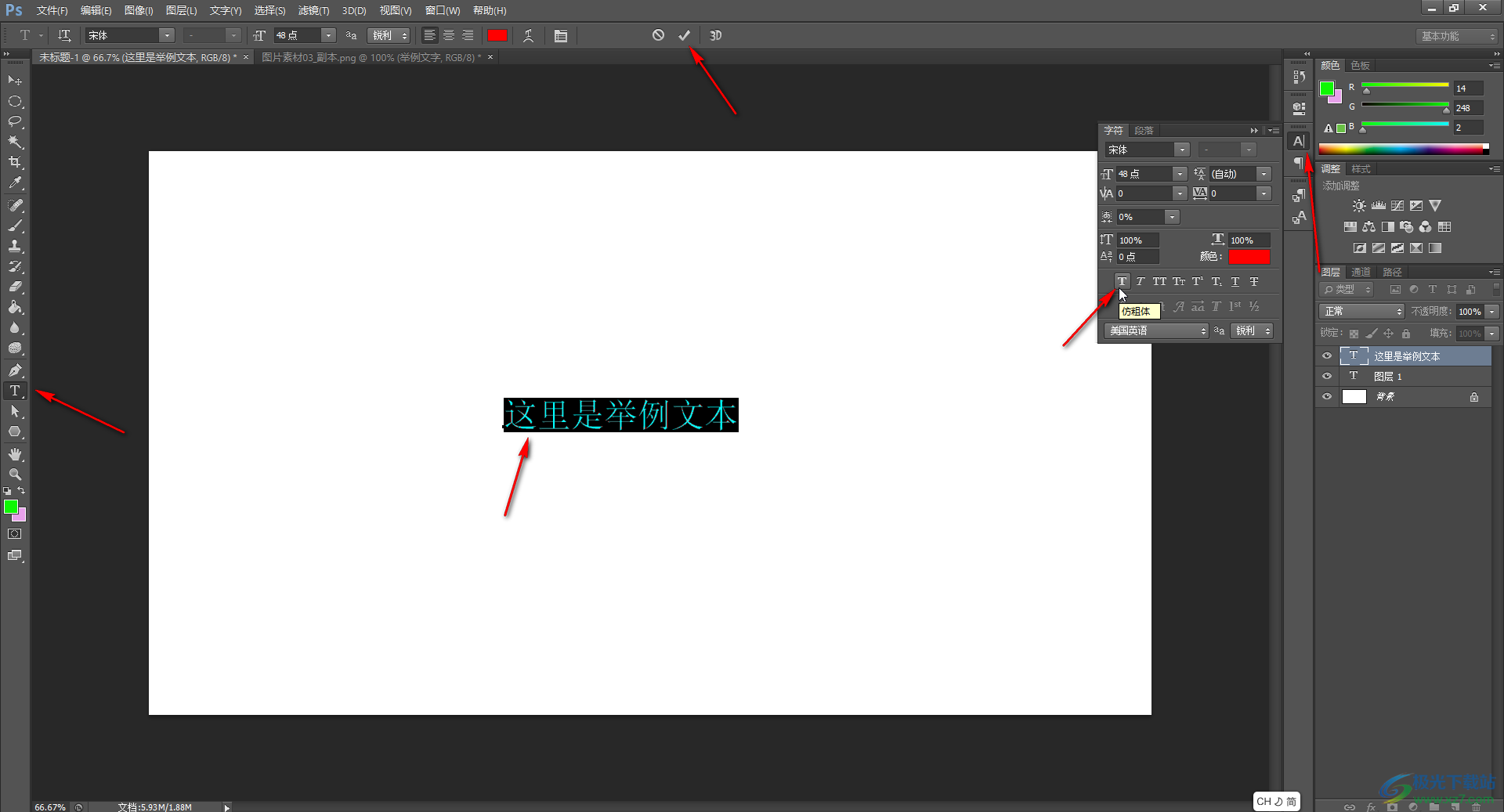This screenshot has width=1504, height=812.
Task: Toggle faux italic in the Character panel
Action: (x=1141, y=281)
